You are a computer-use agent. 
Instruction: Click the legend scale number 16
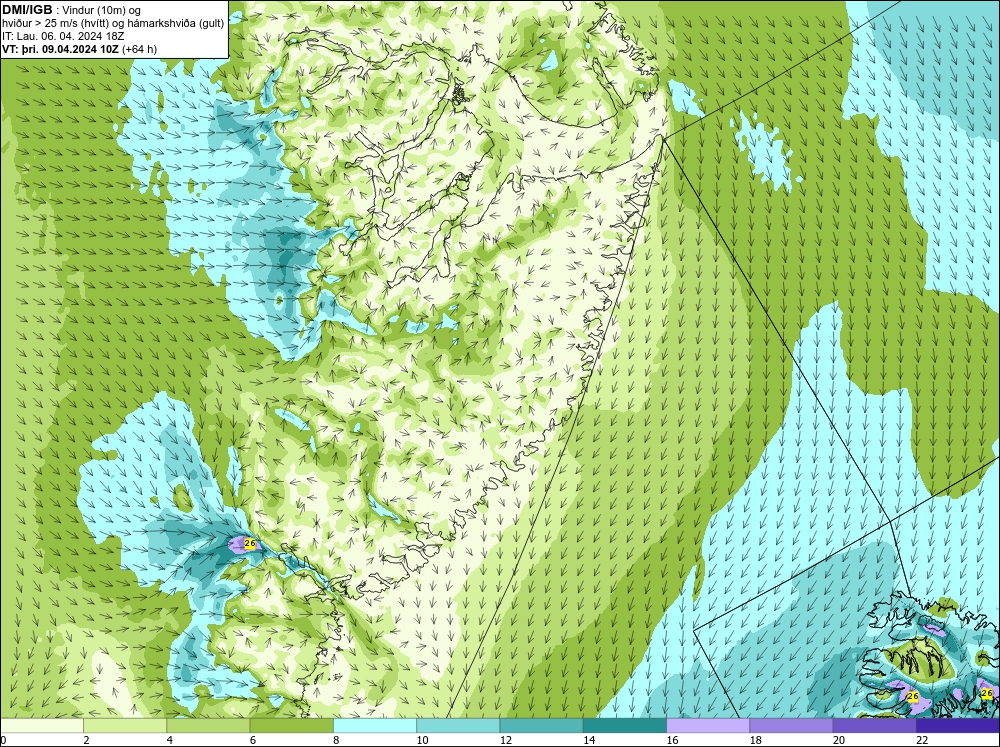672,740
